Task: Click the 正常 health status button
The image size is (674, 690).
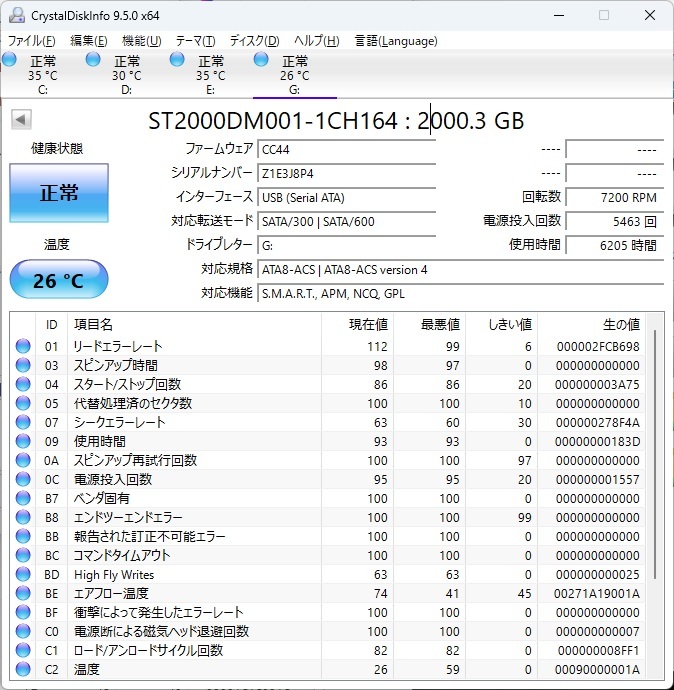Action: click(x=59, y=193)
